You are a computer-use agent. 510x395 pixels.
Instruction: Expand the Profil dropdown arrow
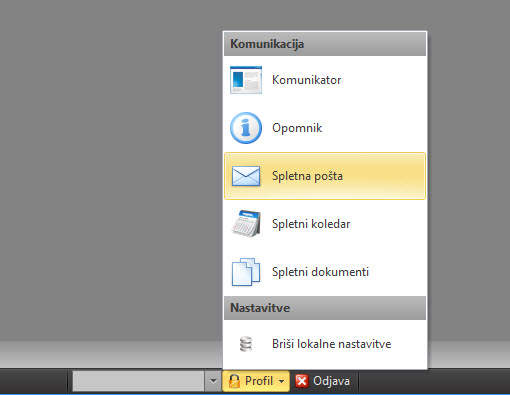click(282, 381)
